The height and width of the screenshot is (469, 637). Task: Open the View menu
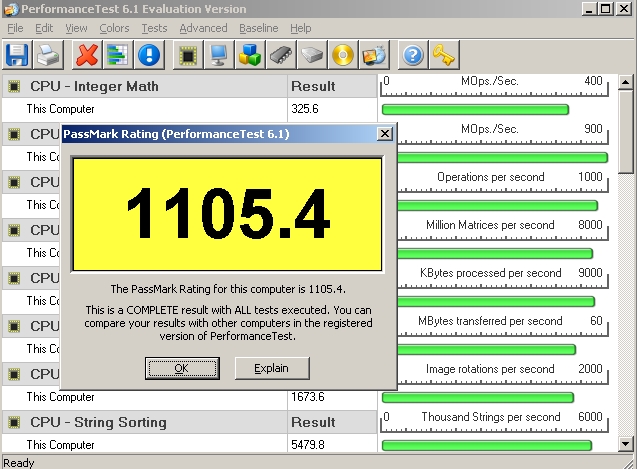point(76,28)
